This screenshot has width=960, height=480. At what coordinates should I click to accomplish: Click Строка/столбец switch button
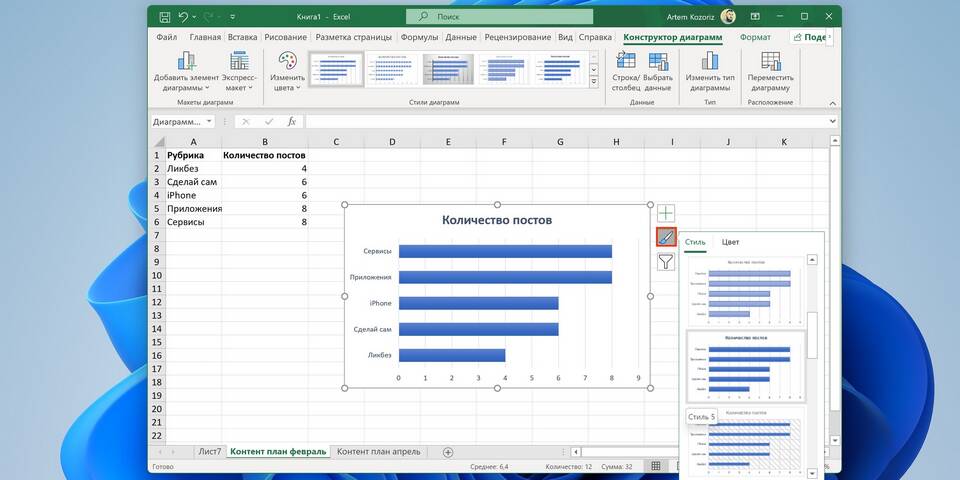pyautogui.click(x=626, y=71)
